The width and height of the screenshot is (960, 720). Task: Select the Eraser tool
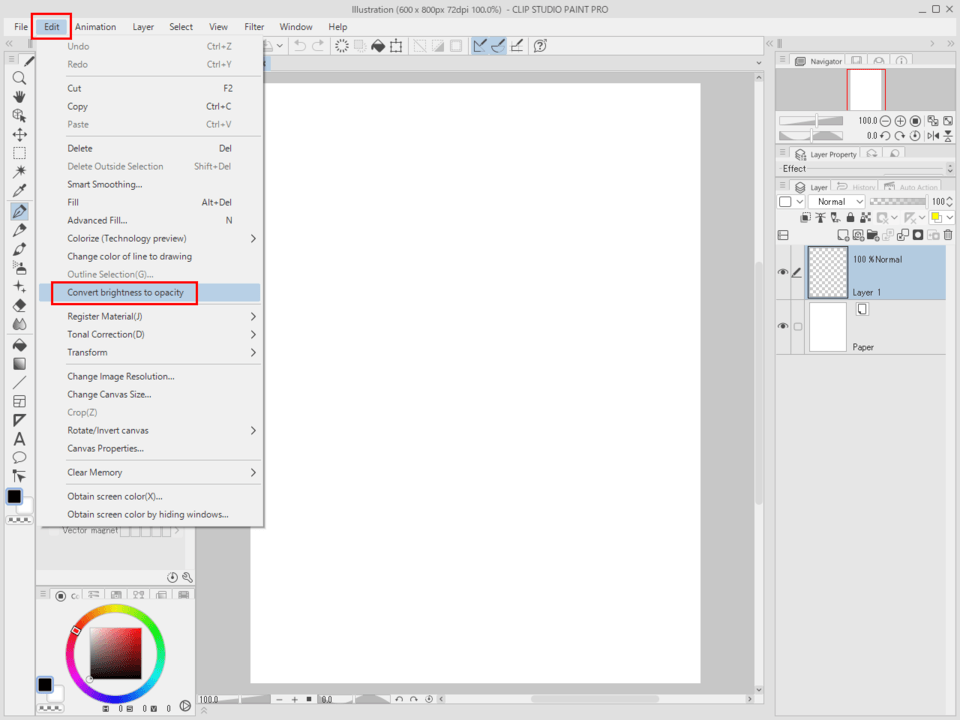coord(19,305)
